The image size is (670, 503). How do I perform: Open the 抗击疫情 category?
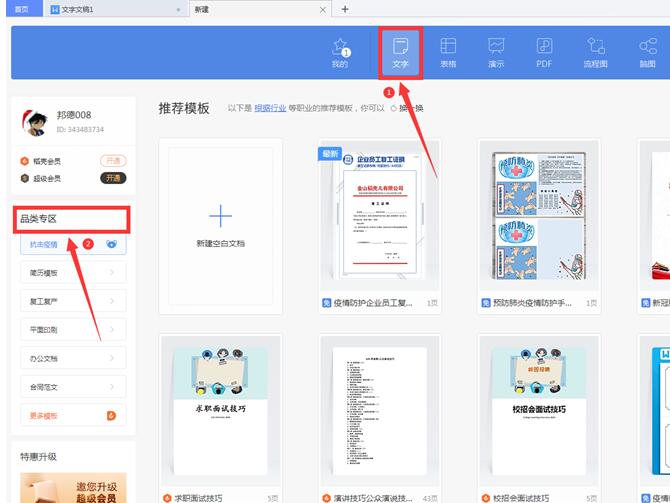tap(73, 244)
